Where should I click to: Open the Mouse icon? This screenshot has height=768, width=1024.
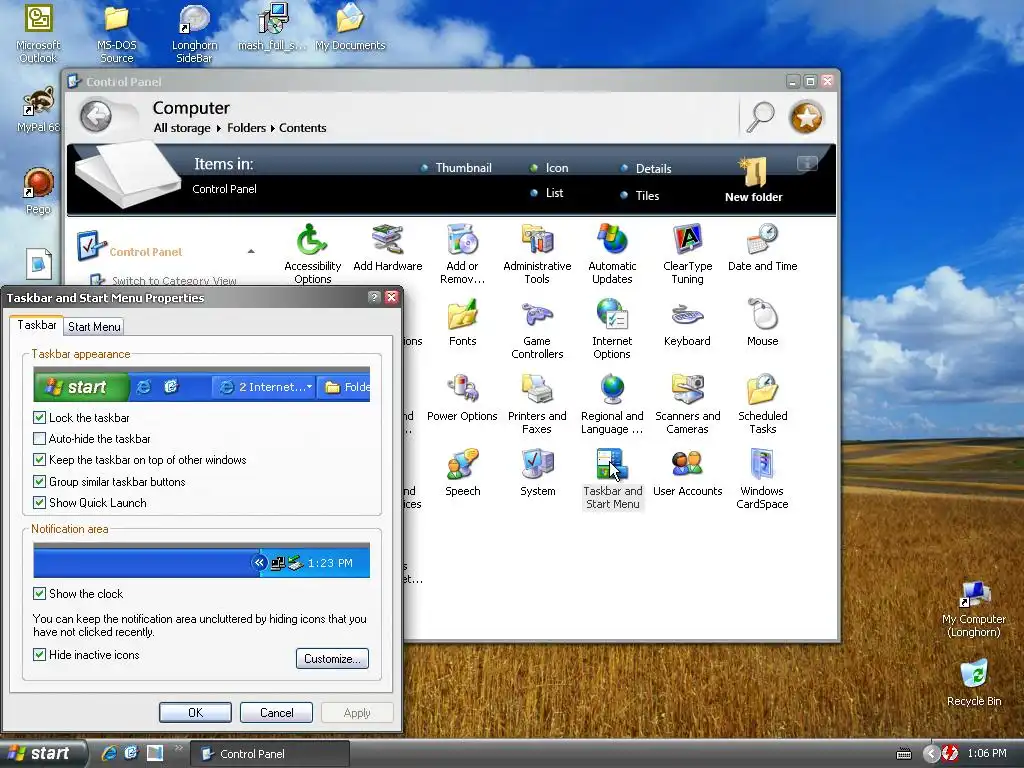pyautogui.click(x=762, y=323)
